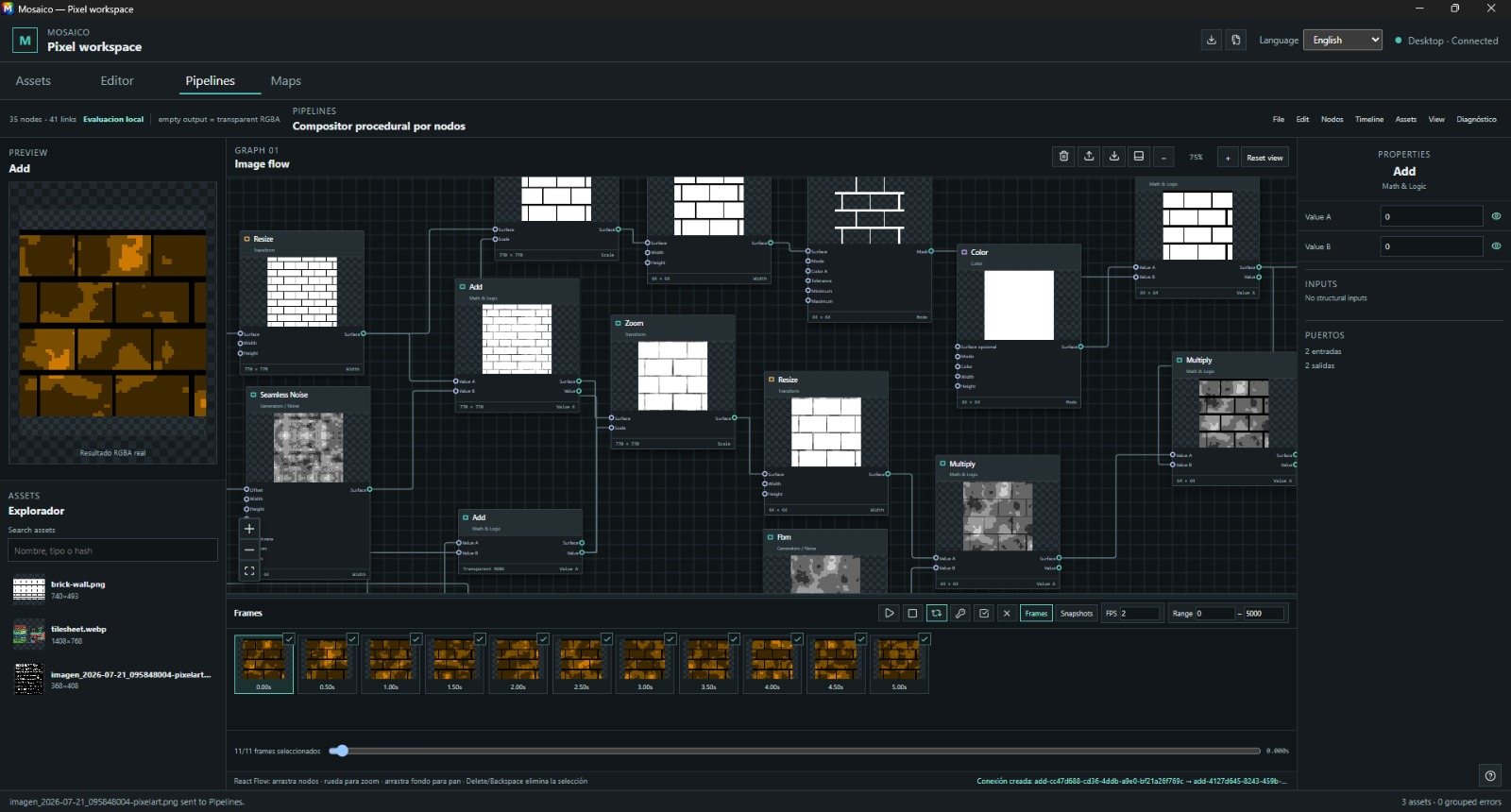Select the 2.50s frame thumbnail
Viewport: 1511px width, 812px height.
coord(582,664)
